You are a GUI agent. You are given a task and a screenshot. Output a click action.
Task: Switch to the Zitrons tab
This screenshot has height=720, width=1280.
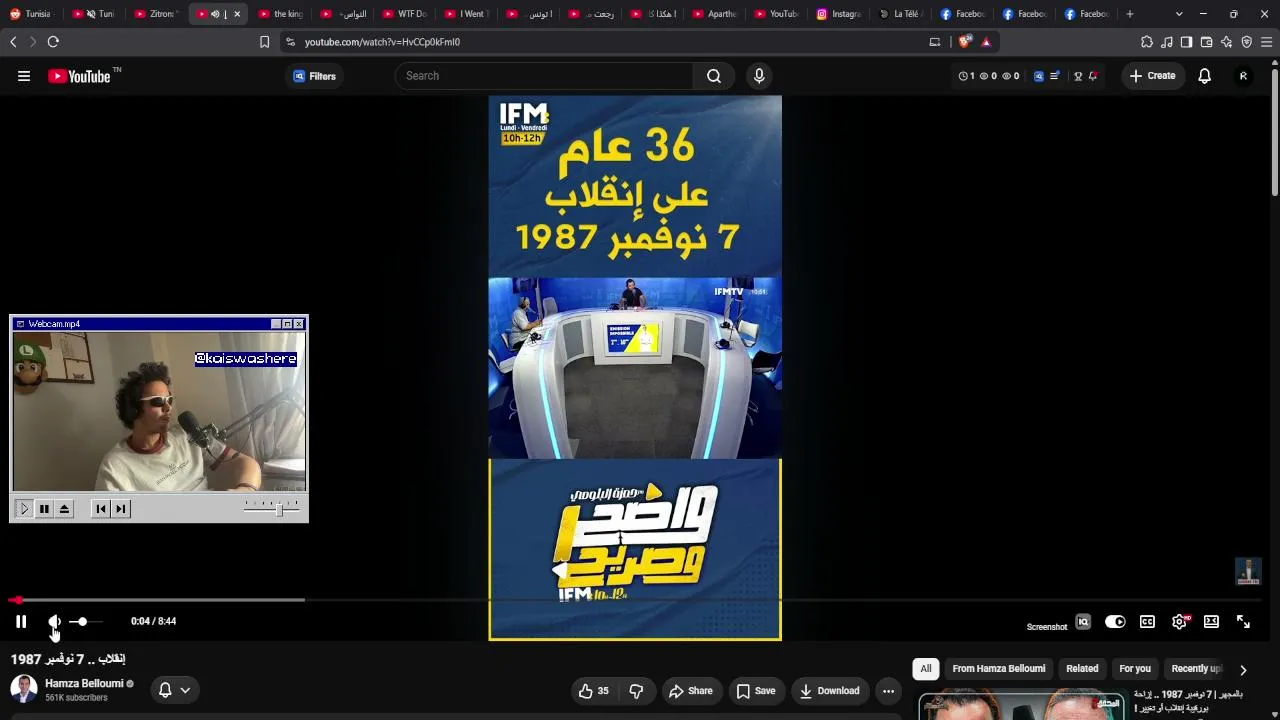pyautogui.click(x=155, y=14)
